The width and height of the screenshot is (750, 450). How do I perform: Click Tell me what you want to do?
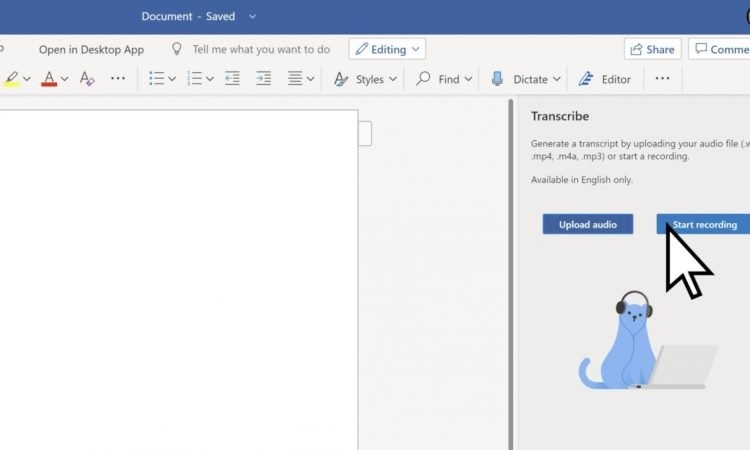pyautogui.click(x=261, y=49)
